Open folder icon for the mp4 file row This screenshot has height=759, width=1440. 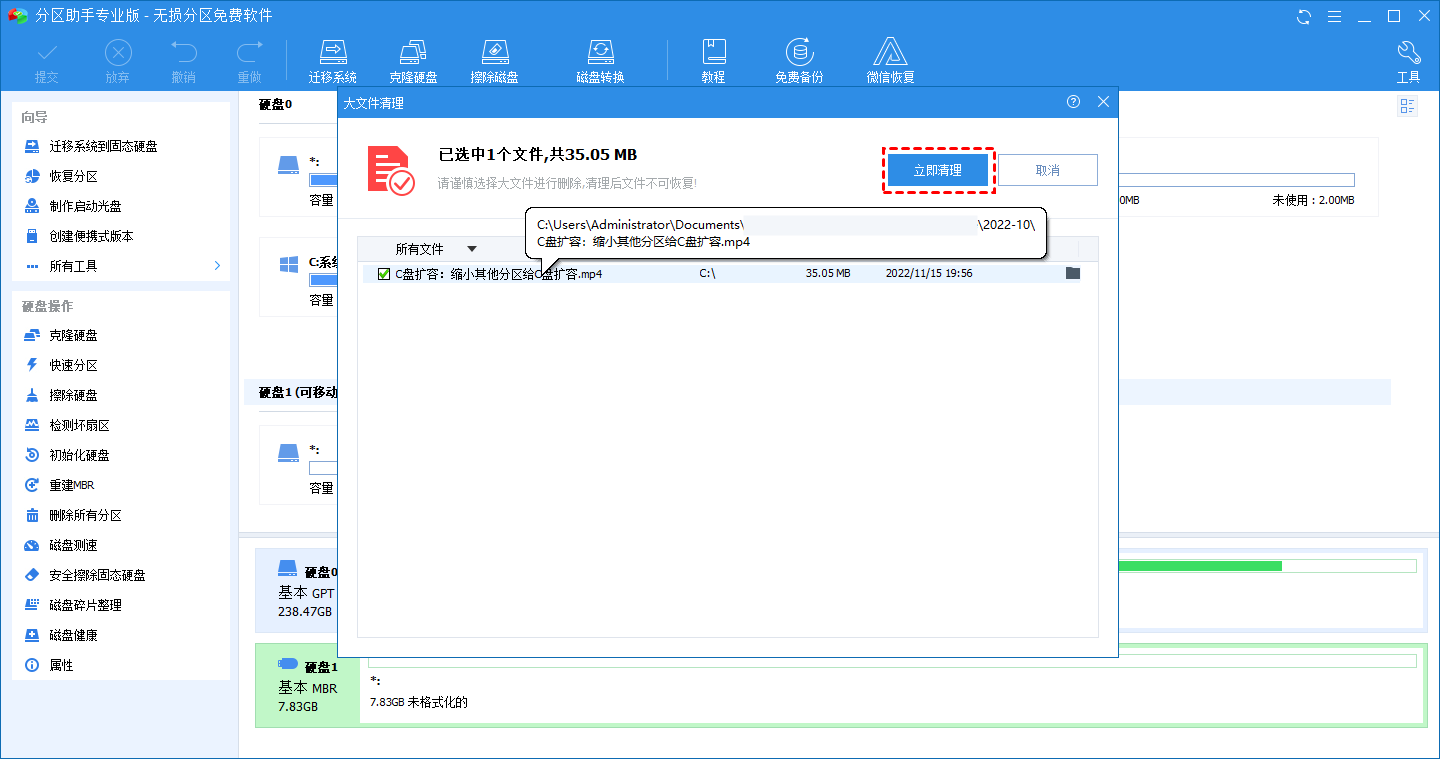pyautogui.click(x=1073, y=273)
